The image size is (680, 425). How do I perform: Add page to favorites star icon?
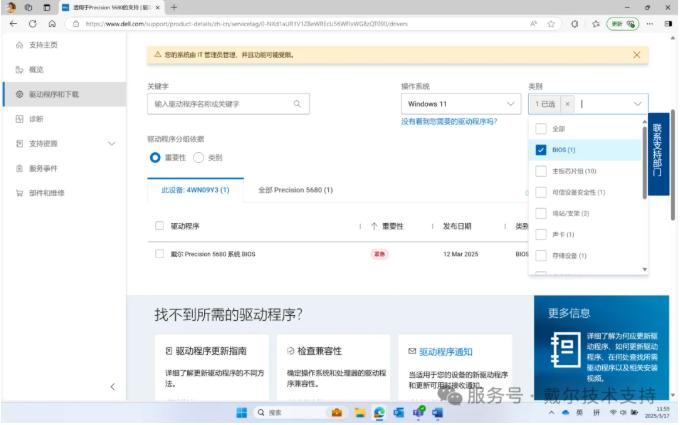point(551,24)
